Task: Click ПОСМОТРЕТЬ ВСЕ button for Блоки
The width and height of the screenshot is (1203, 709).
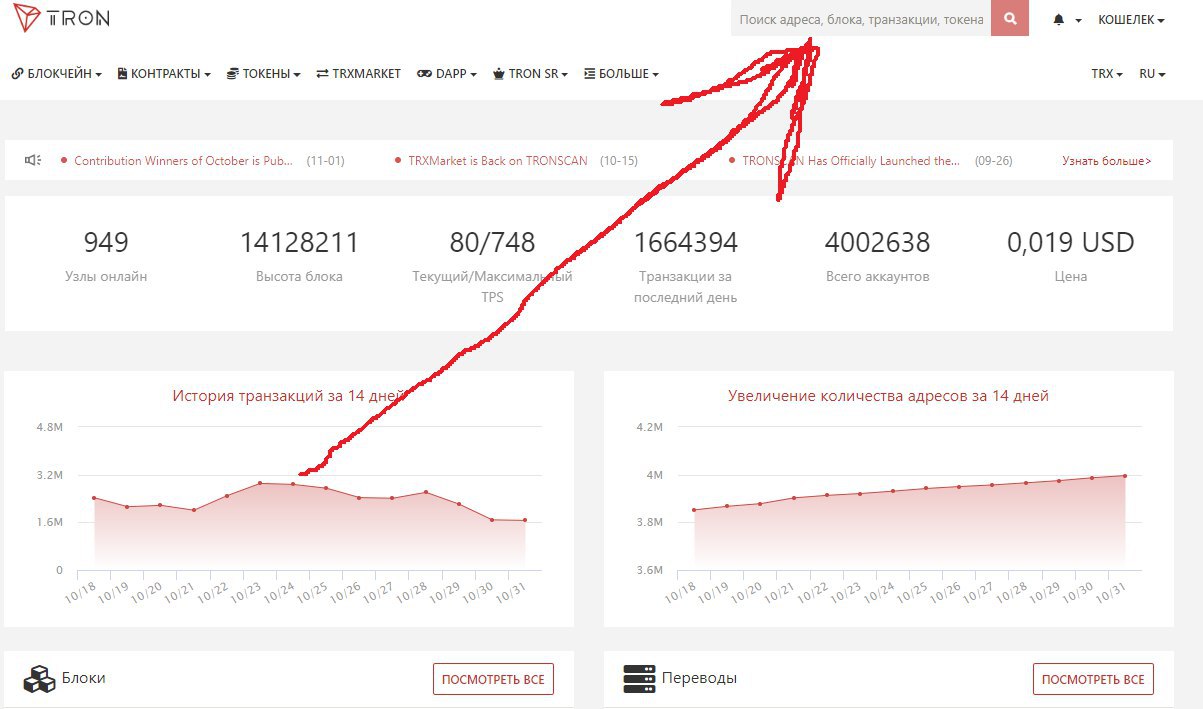Action: coord(493,679)
